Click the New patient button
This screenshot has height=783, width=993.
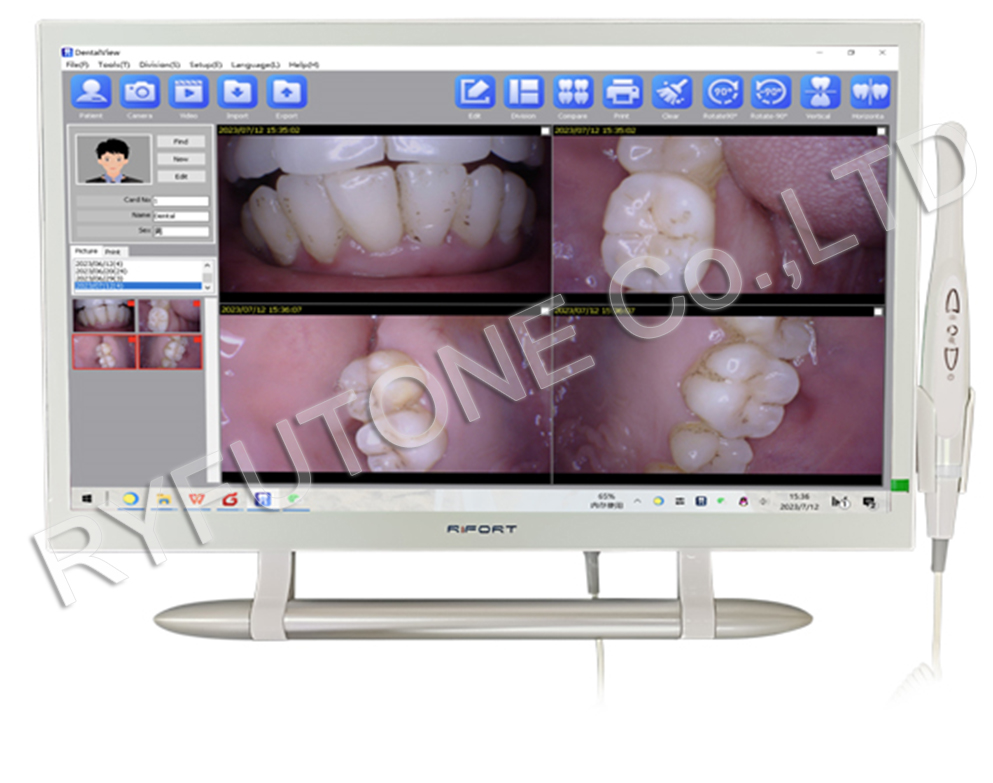click(x=181, y=159)
